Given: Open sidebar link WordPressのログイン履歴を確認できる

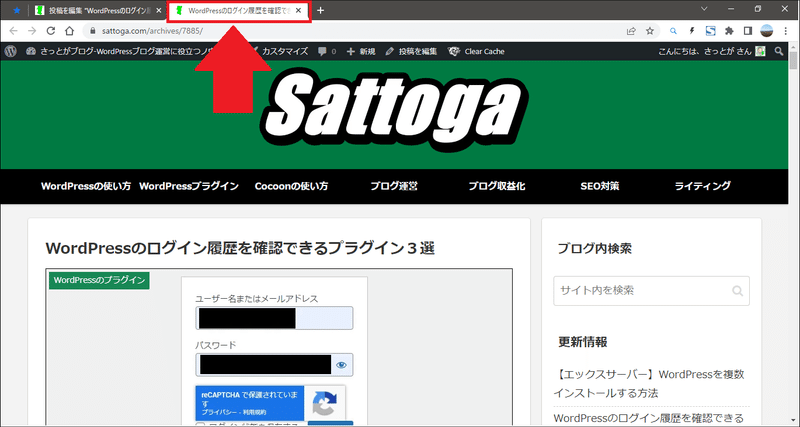Looking at the screenshot, I should pyautogui.click(x=649, y=417).
